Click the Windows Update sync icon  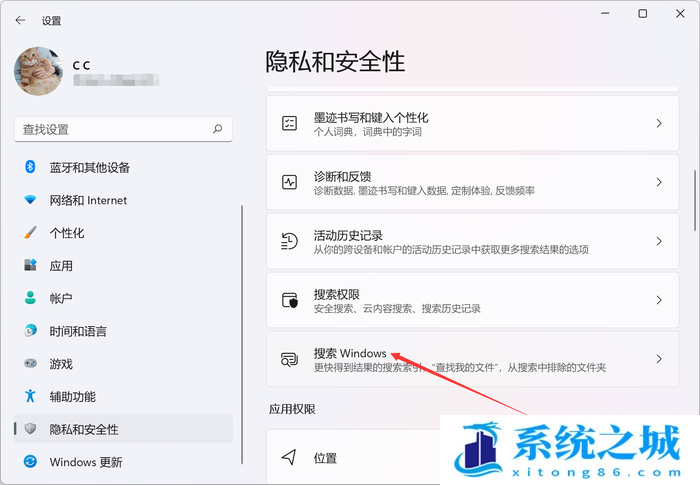30,461
